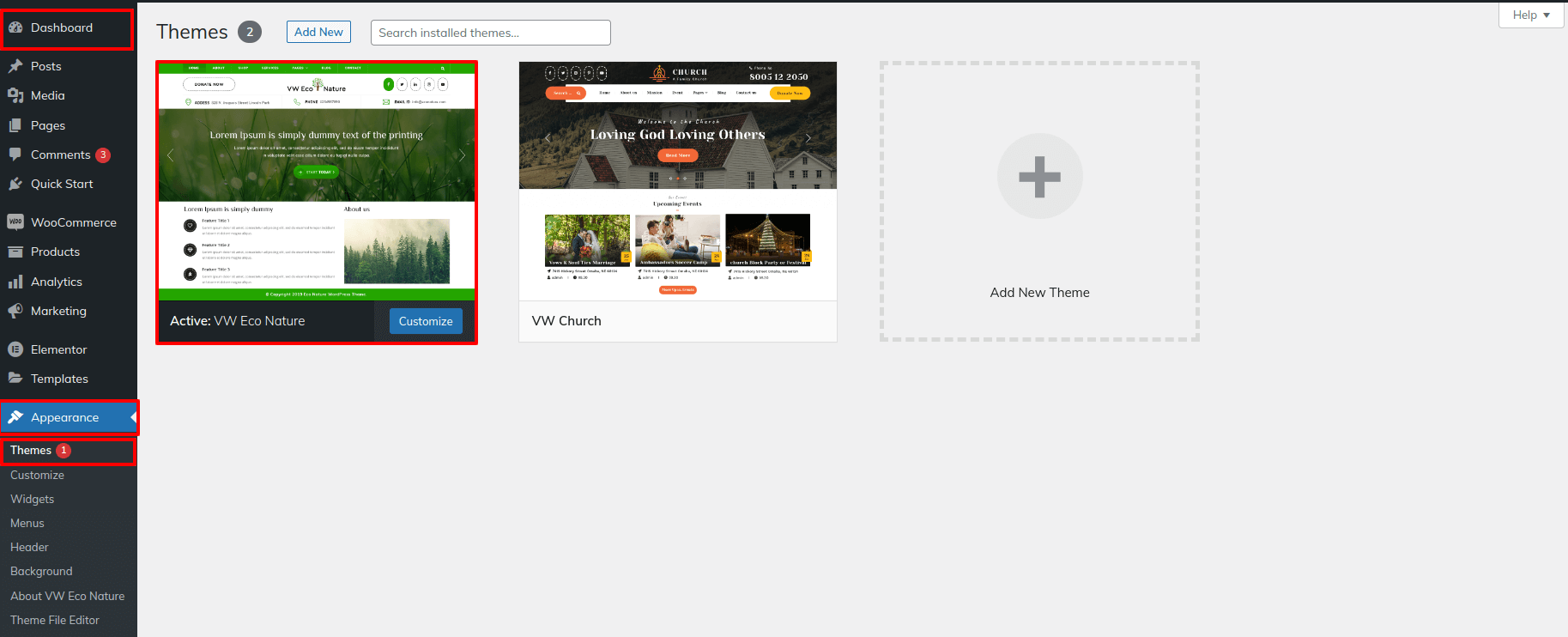This screenshot has height=637, width=1568.
Task: Click the VW Church theme name
Action: click(566, 320)
